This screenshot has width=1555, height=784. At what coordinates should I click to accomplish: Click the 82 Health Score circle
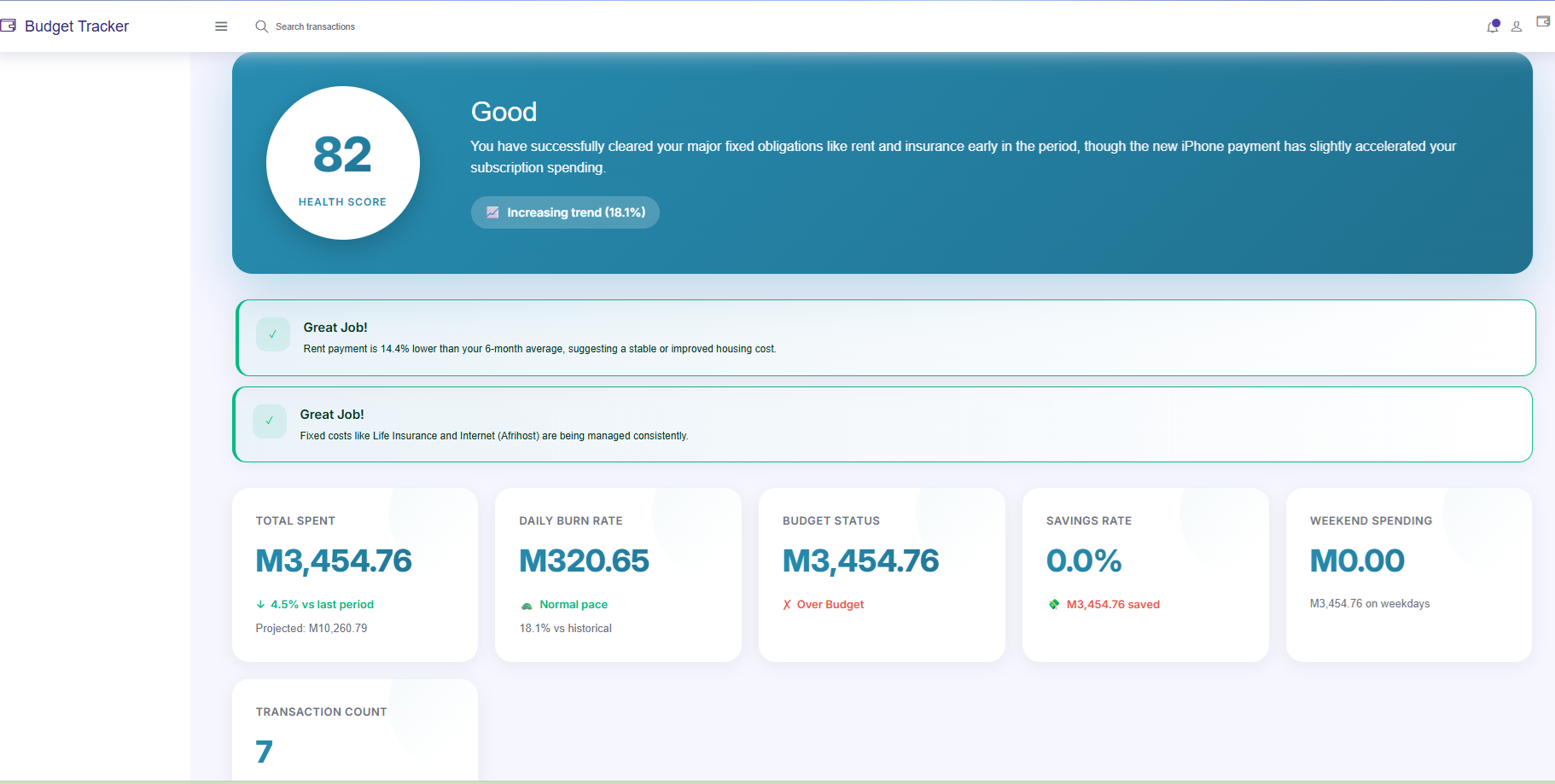click(x=342, y=163)
